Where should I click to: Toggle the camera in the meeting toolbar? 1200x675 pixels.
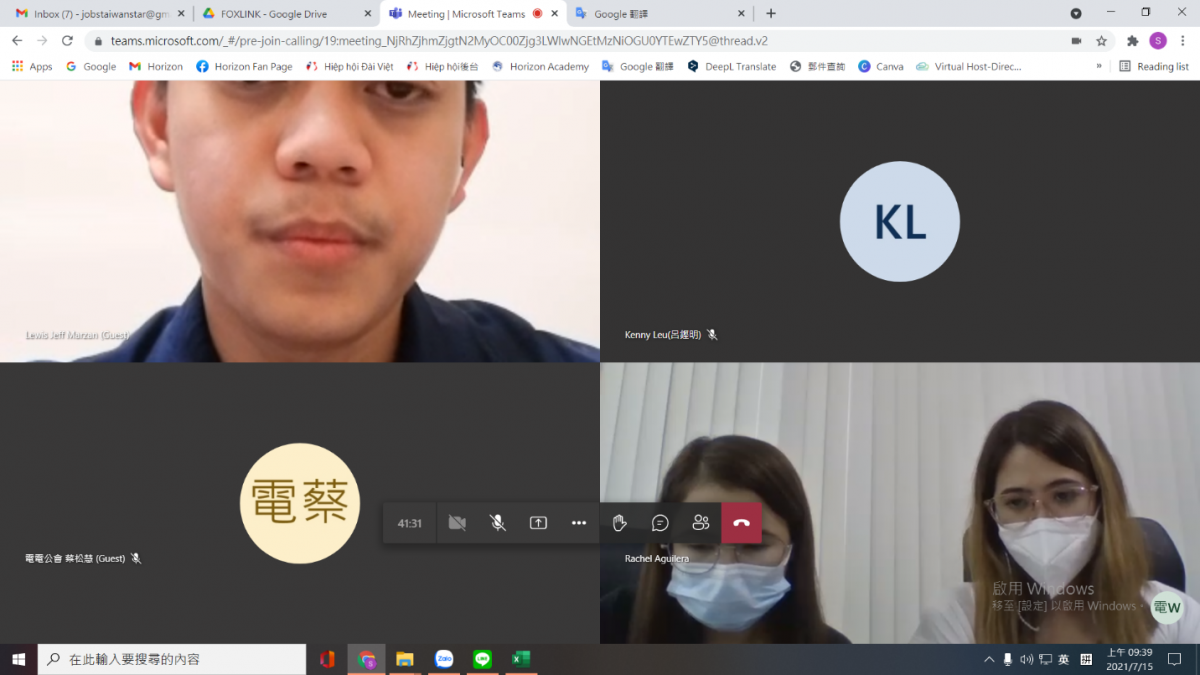[457, 523]
